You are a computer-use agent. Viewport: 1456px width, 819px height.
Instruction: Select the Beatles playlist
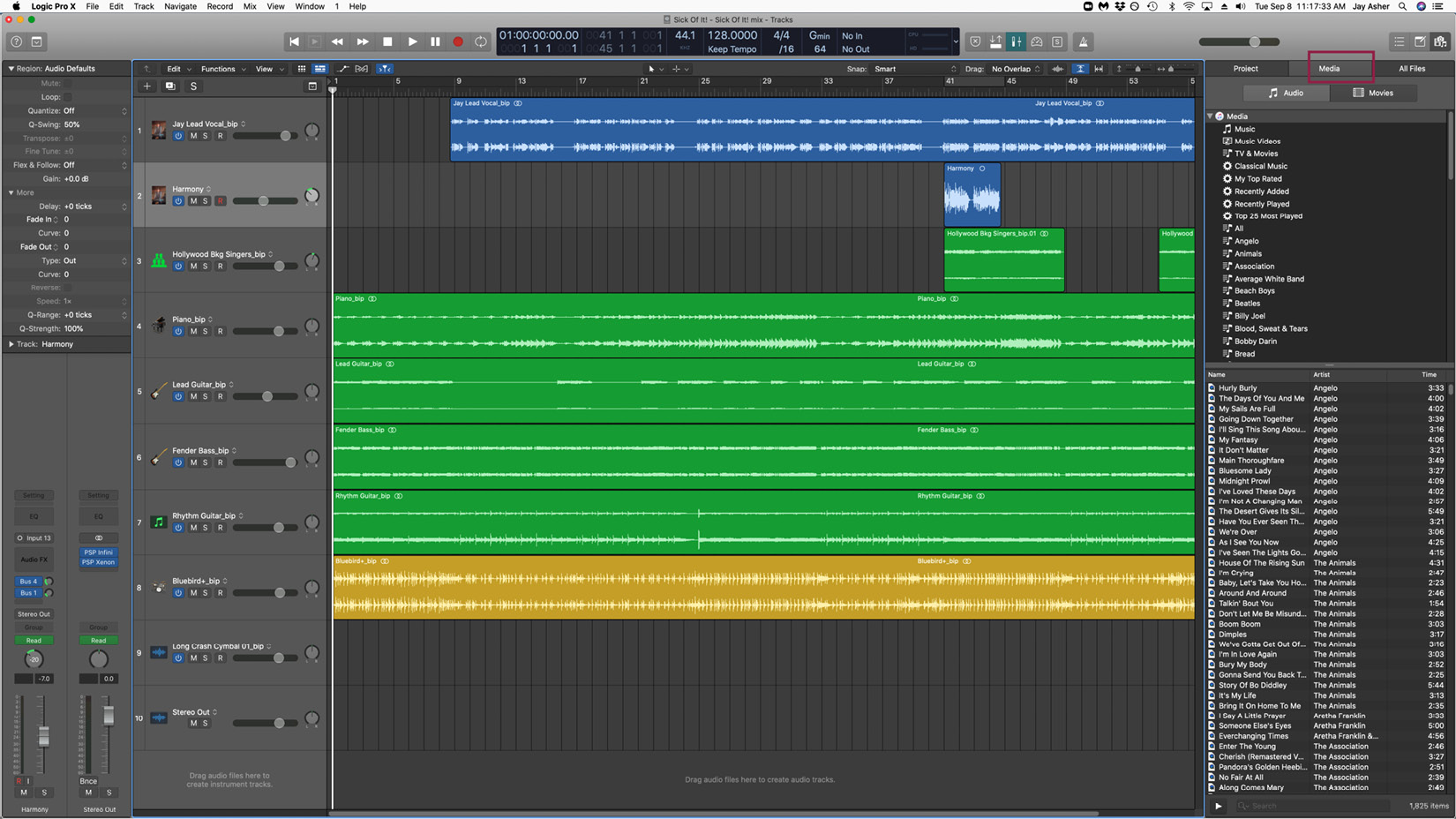coord(1247,304)
